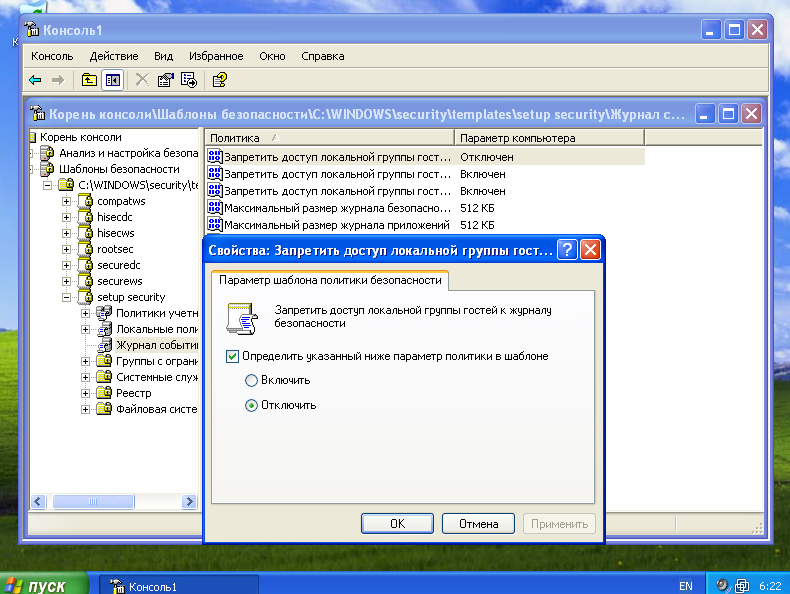Viewport: 790px width, 594px height.
Task: Click the hisecdc template icon
Action: coord(86,217)
